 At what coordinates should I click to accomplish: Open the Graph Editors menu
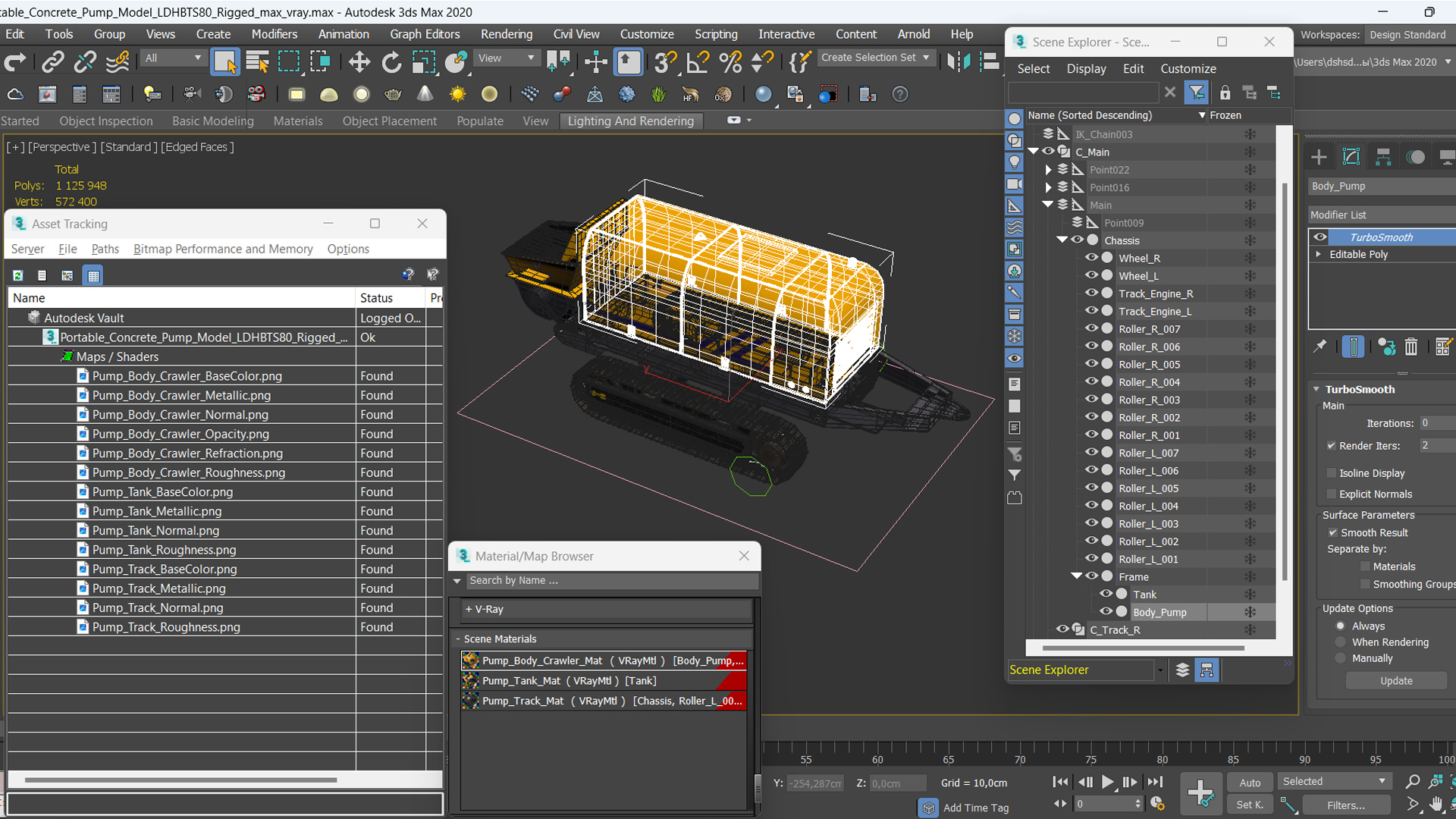(425, 34)
